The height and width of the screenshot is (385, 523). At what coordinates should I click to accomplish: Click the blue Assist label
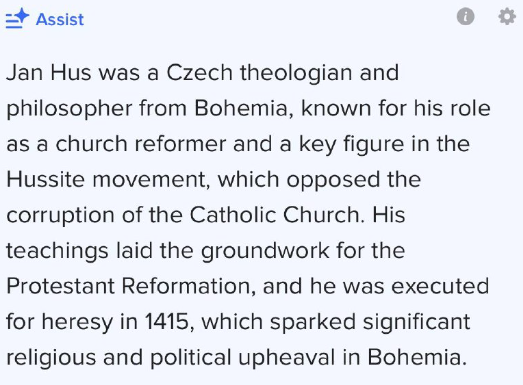[x=60, y=19]
